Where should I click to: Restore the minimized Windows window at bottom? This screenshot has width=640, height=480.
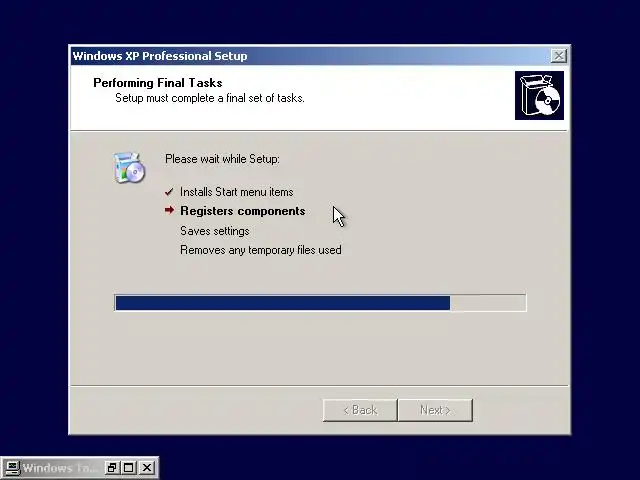[x=111, y=468]
